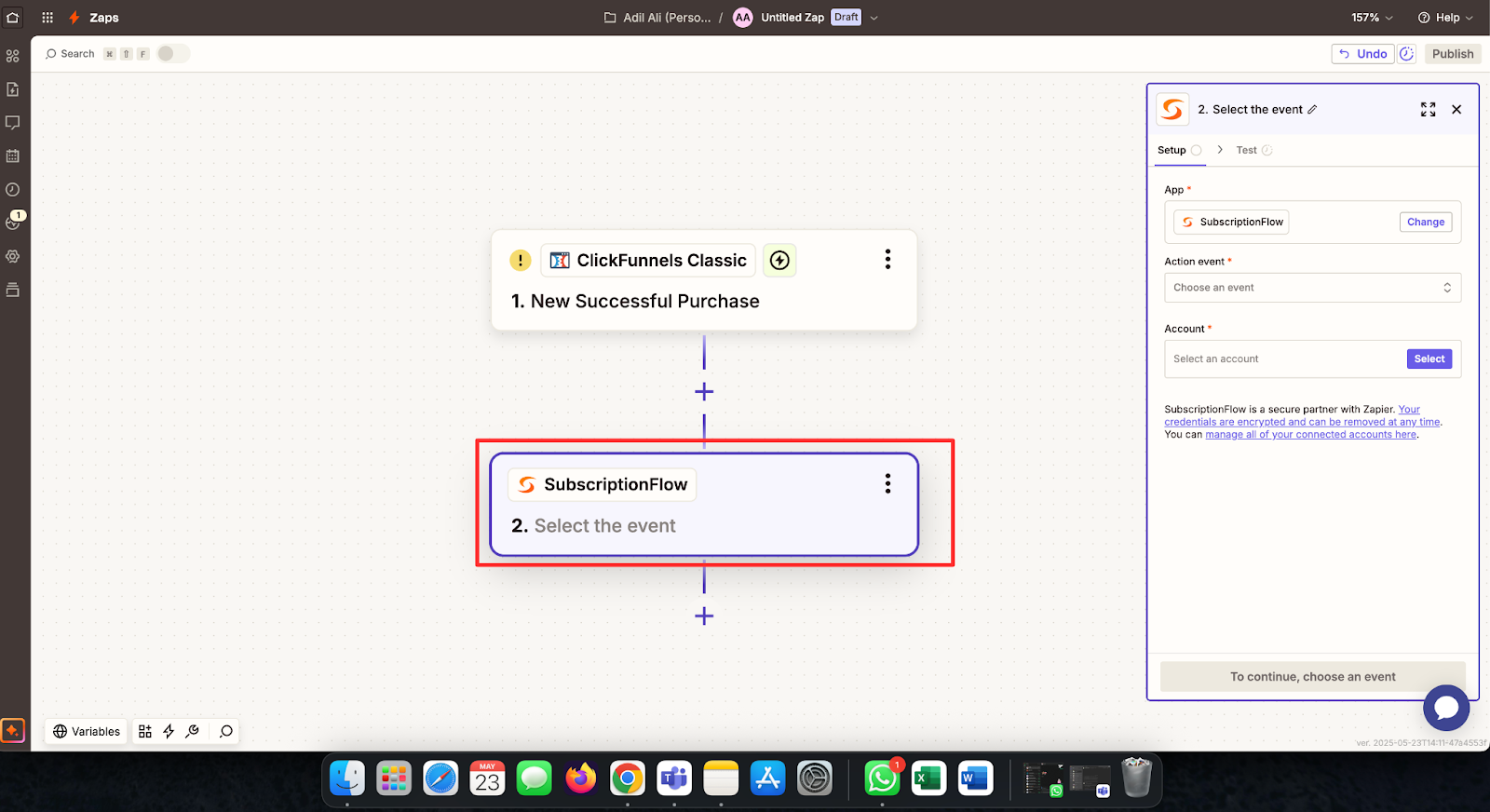Open the four-squares icon in left sidebar
This screenshot has height=812, width=1490.
(x=13, y=56)
